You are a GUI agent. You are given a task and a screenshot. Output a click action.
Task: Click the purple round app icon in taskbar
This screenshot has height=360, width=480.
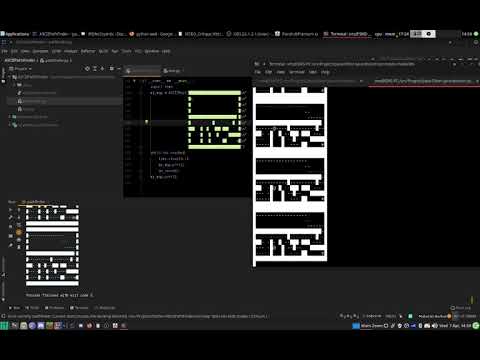(x=32, y=326)
